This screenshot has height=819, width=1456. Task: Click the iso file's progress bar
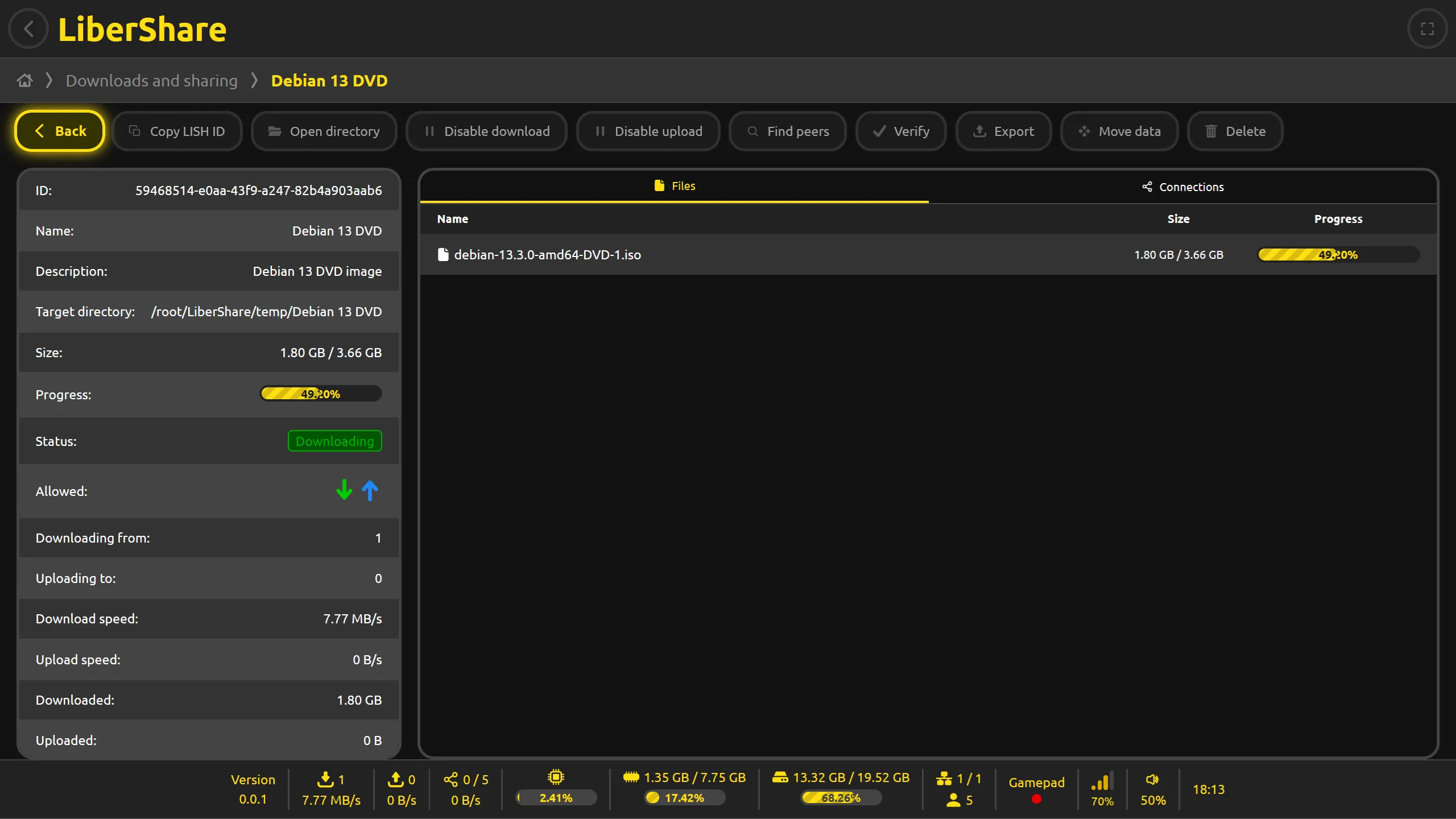[1338, 254]
